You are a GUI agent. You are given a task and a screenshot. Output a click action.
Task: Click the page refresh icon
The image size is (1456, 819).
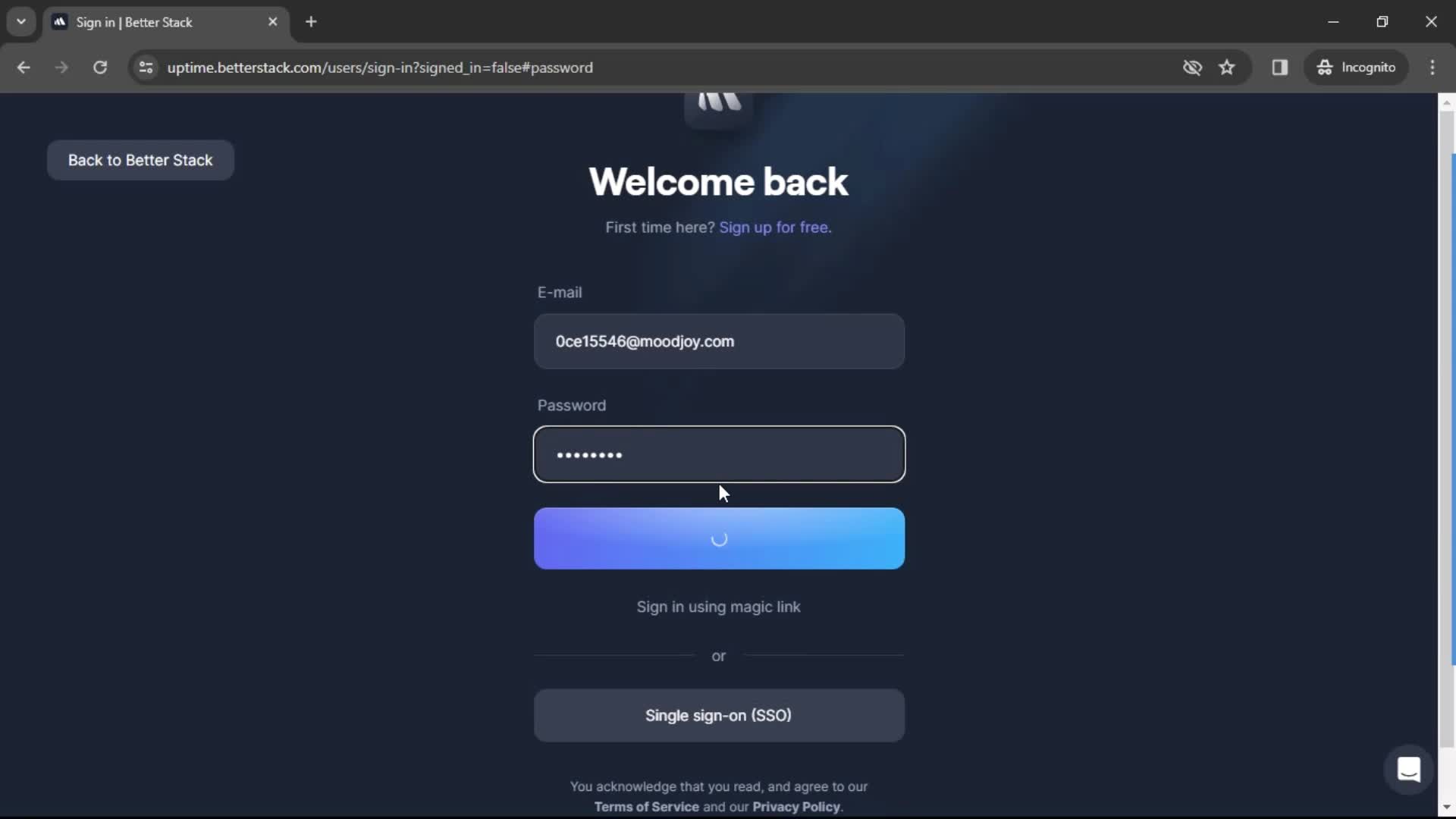tap(100, 67)
